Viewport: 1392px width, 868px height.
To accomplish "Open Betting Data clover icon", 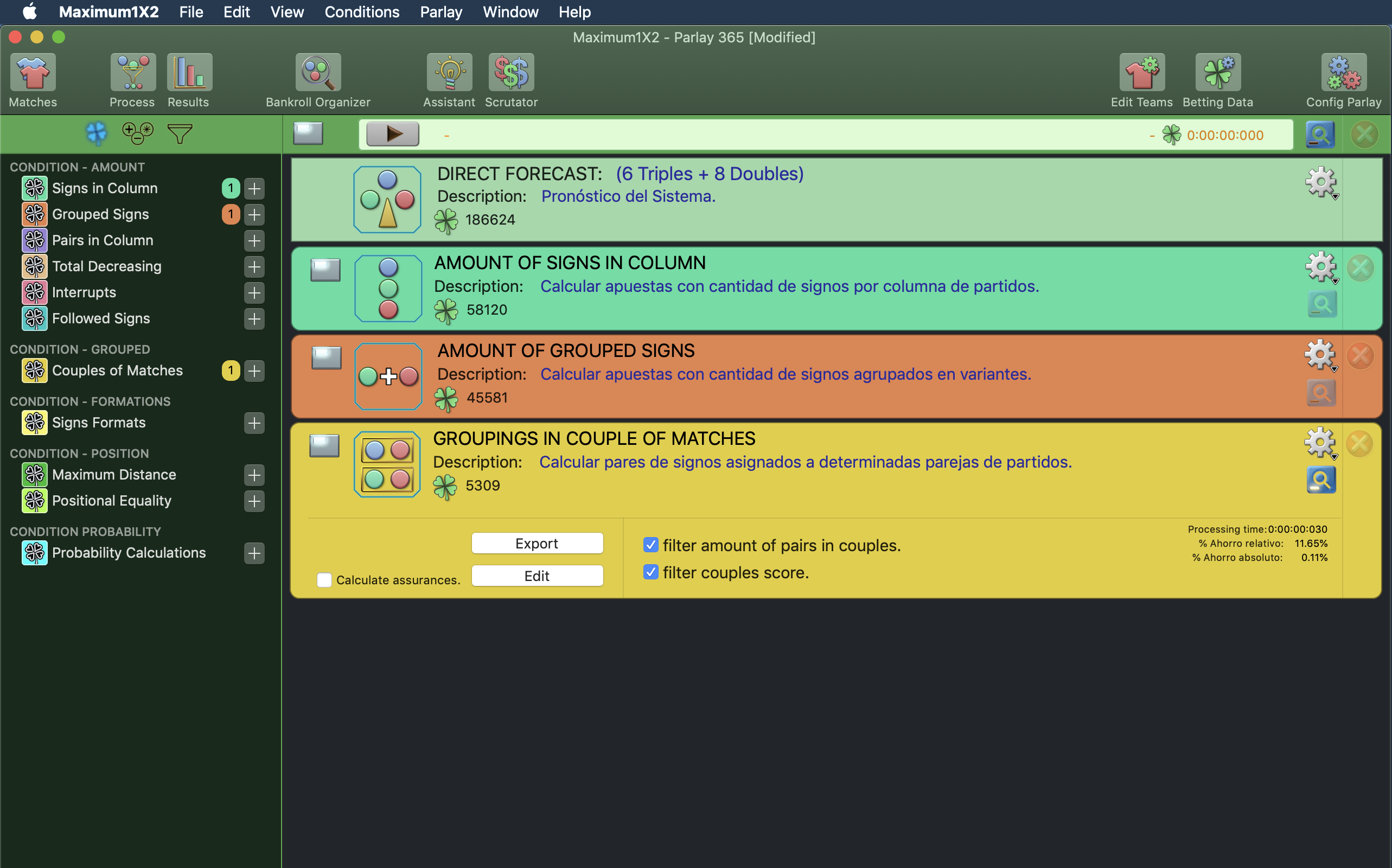I will point(1218,72).
